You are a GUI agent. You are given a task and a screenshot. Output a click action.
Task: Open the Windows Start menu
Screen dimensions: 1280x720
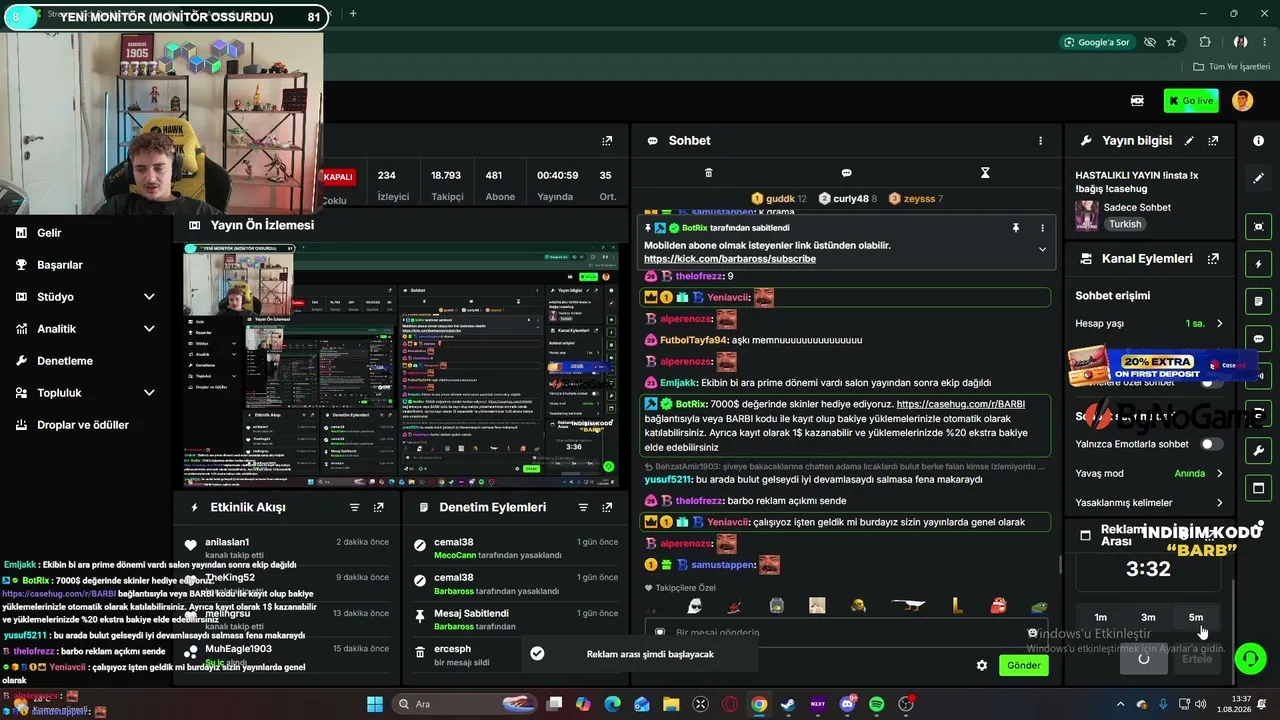click(375, 704)
